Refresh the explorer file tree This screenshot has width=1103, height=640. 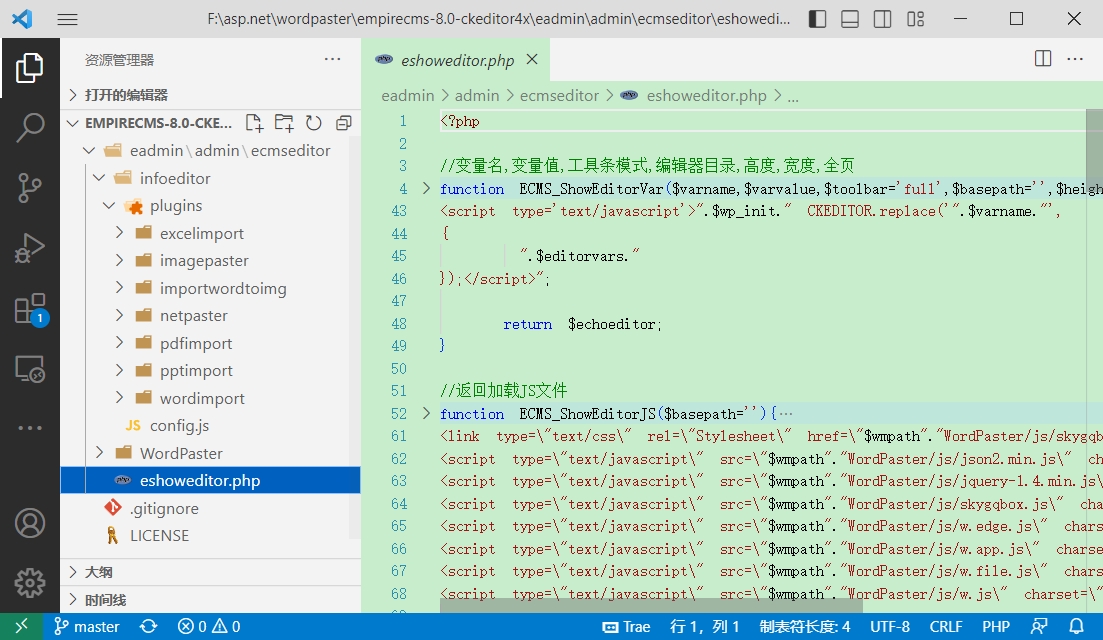coord(313,123)
